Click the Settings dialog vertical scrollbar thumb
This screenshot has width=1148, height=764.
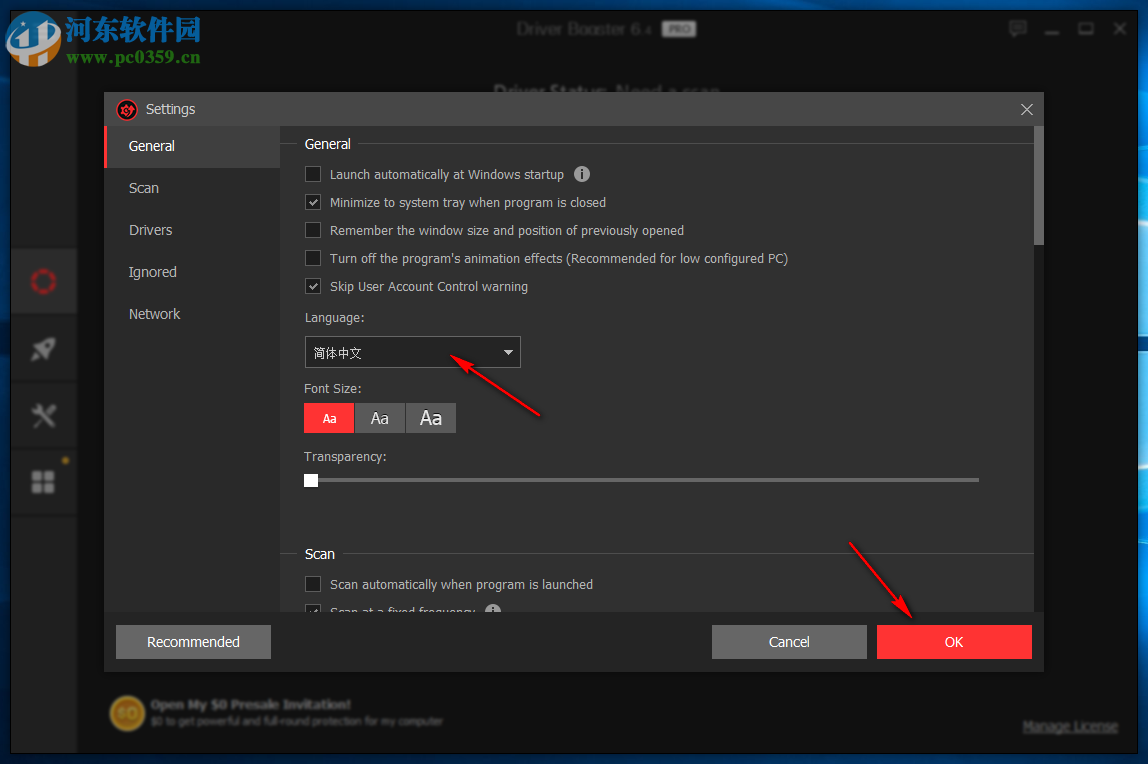[x=1038, y=186]
